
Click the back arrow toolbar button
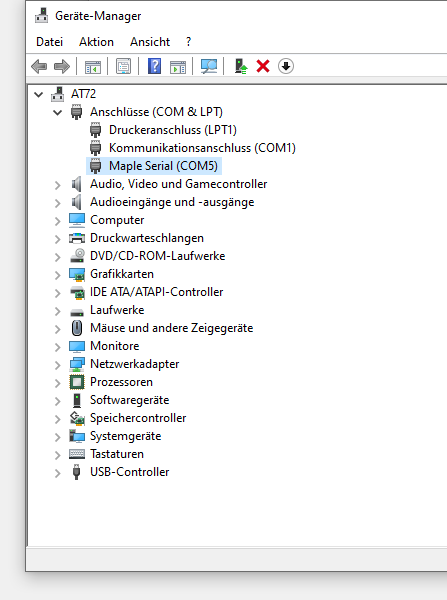click(x=39, y=67)
